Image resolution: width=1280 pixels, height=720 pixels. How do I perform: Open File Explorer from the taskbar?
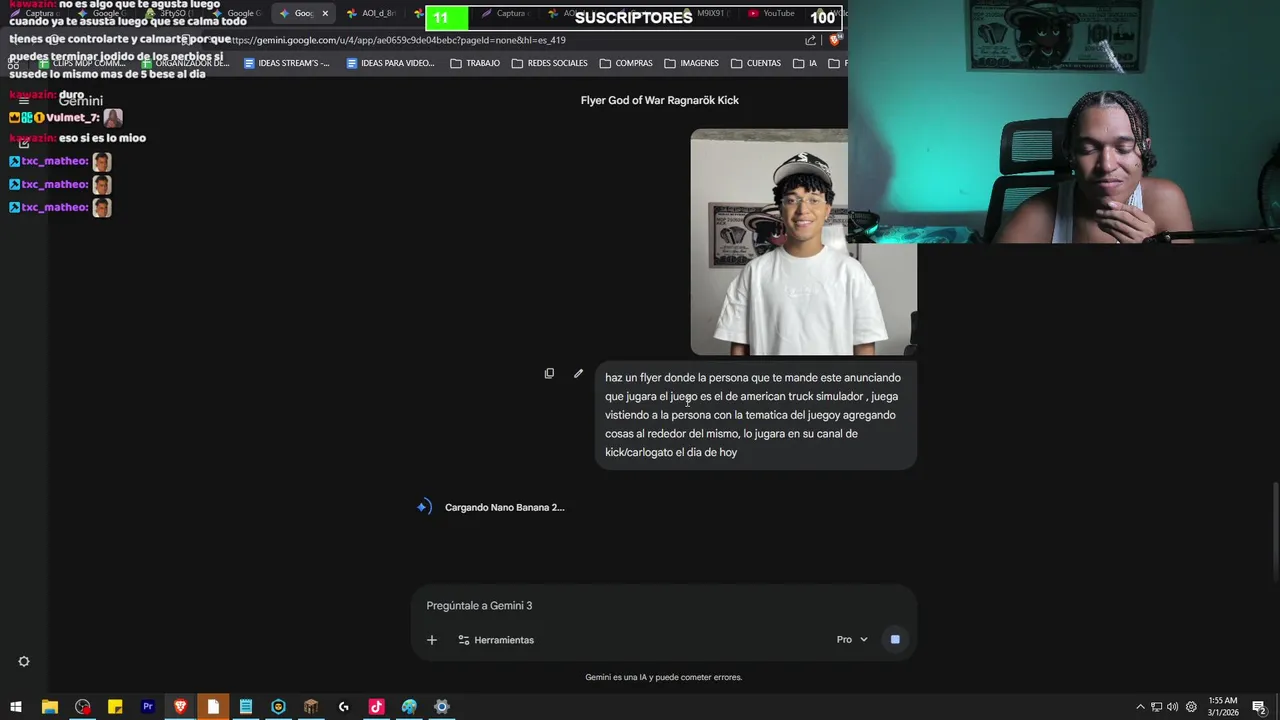pyautogui.click(x=49, y=707)
